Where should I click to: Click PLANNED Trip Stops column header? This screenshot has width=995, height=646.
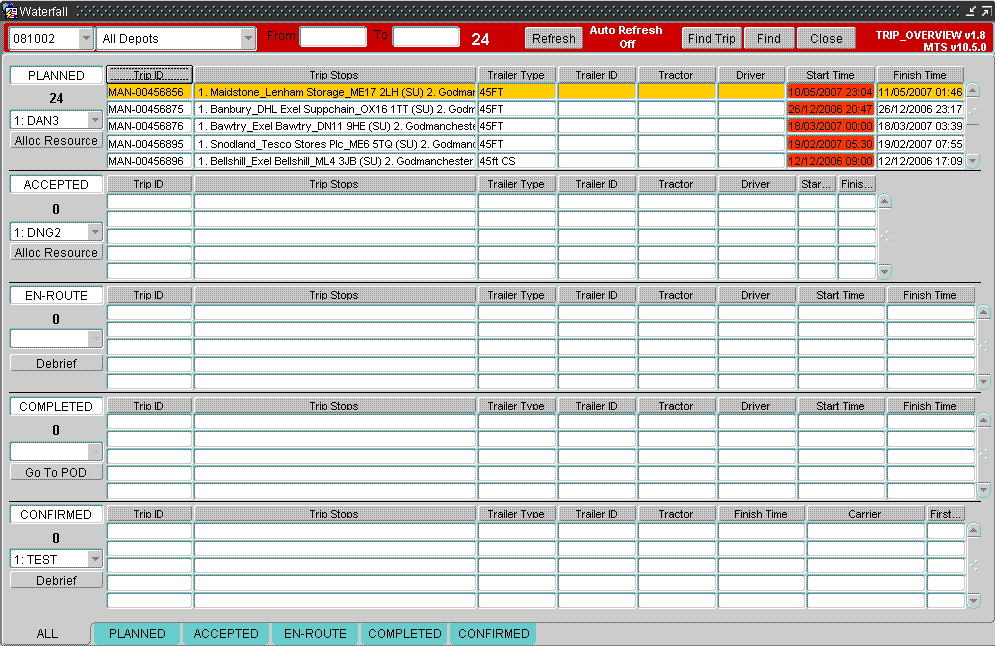click(334, 75)
